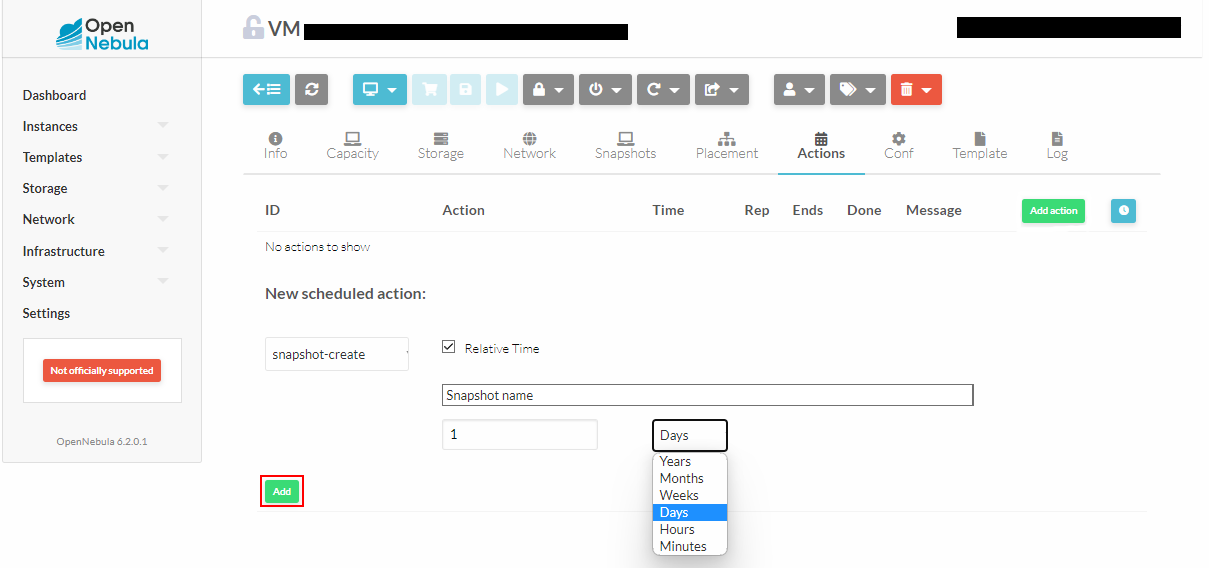Open the power off dropdown
This screenshot has height=568, width=1209.
[x=605, y=89]
